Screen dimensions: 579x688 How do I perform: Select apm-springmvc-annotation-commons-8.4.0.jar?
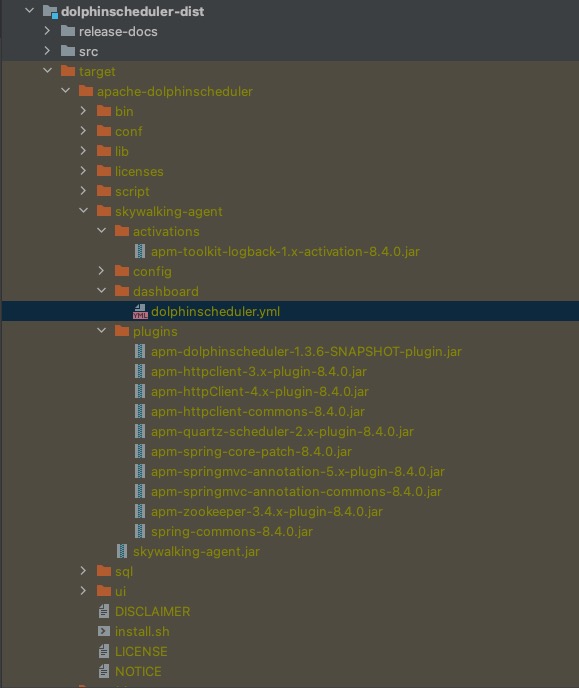pyautogui.click(x=297, y=491)
